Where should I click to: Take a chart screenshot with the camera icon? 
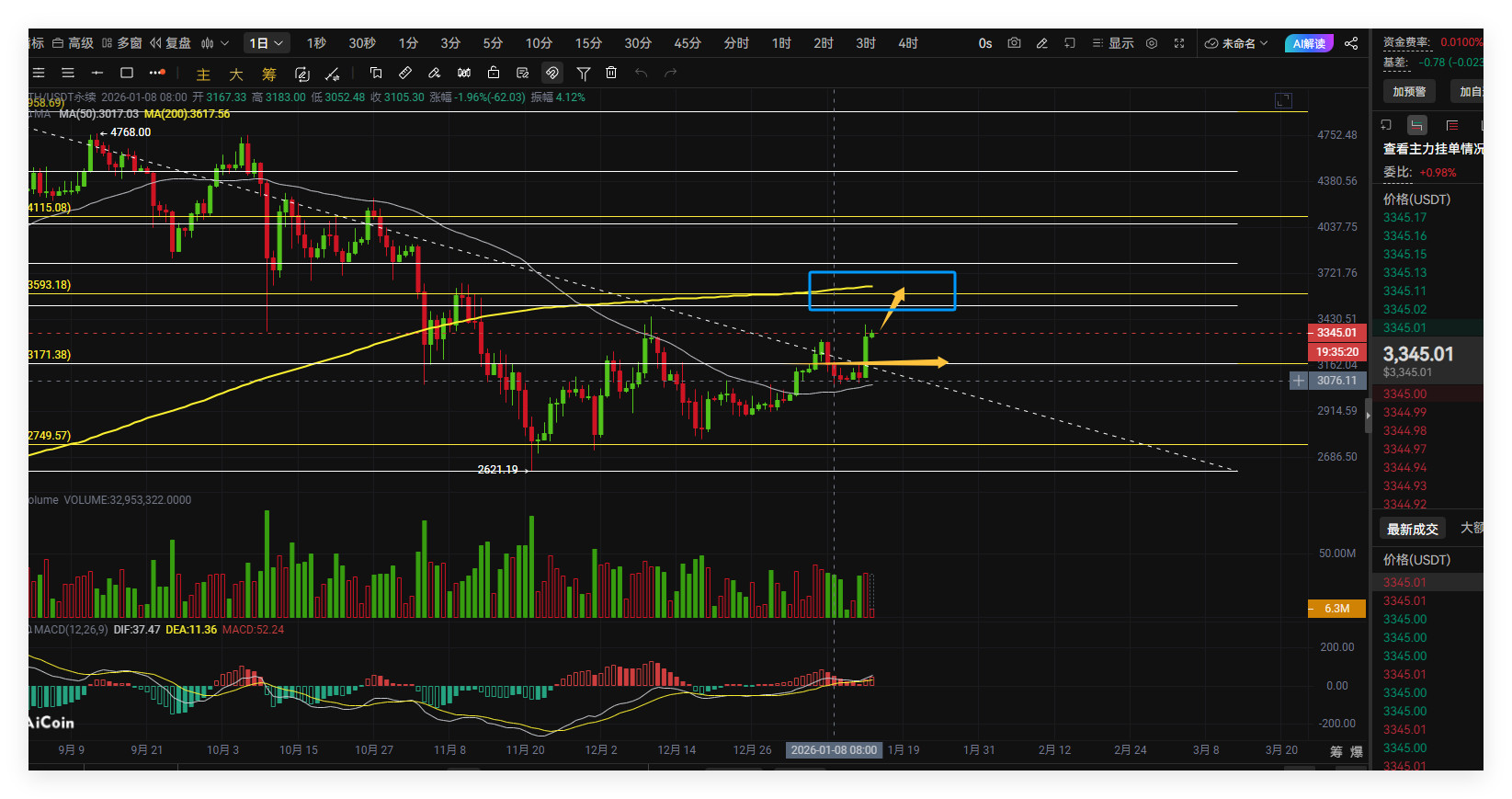[x=1014, y=43]
